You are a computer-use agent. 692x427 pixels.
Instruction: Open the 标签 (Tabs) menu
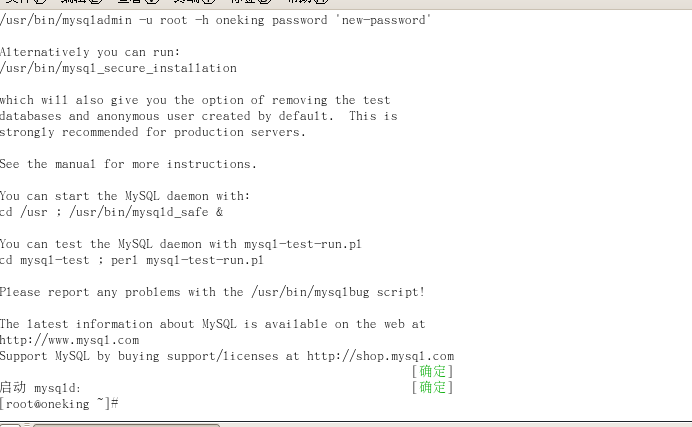coord(251,1)
